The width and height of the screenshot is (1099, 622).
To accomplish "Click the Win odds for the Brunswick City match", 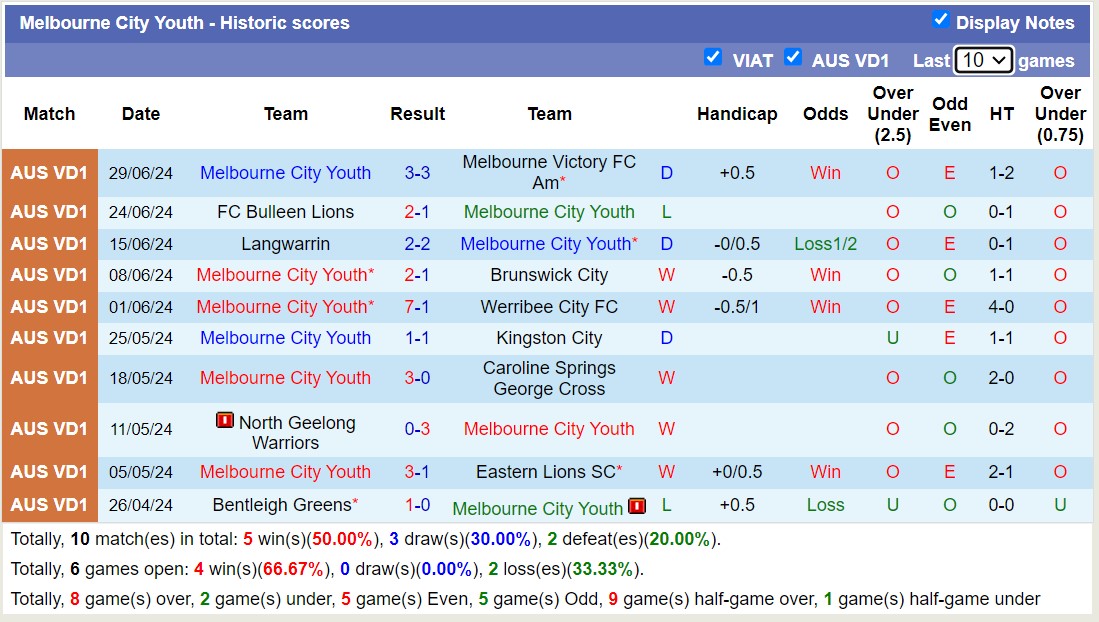I will click(x=825, y=275).
